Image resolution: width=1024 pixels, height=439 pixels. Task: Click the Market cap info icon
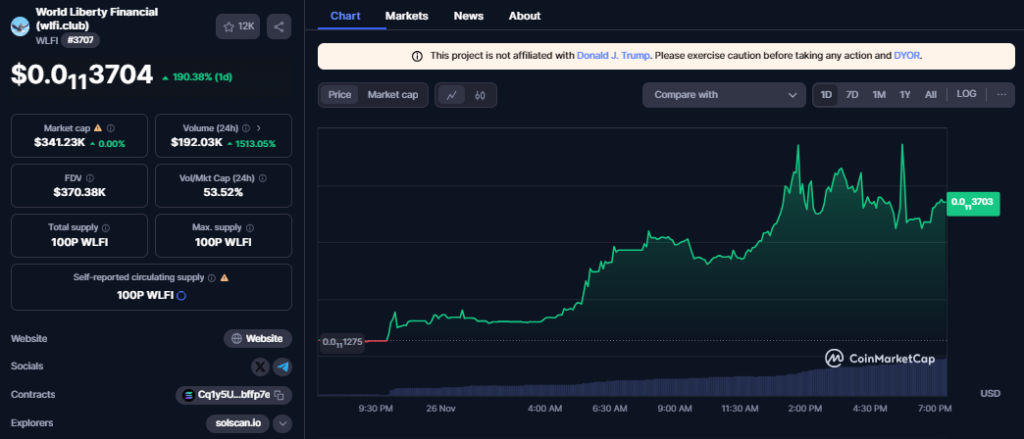(111, 128)
